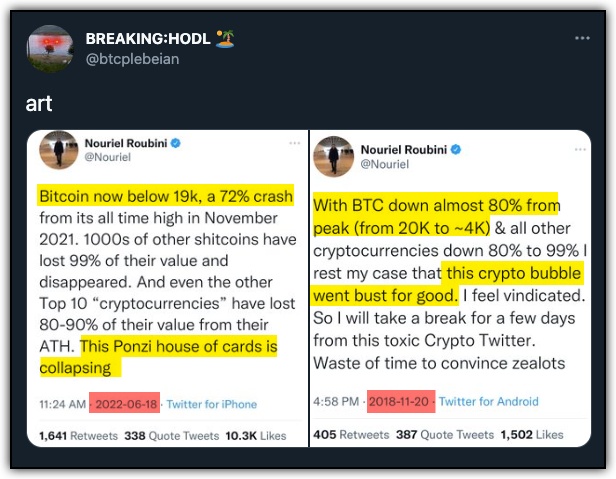This screenshot has width=616, height=479.
Task: View the 1,502 Likes list
Action: coord(532,435)
